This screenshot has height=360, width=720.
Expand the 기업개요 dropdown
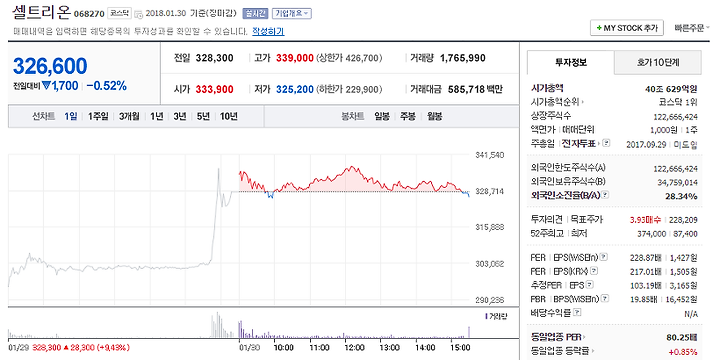tap(292, 14)
